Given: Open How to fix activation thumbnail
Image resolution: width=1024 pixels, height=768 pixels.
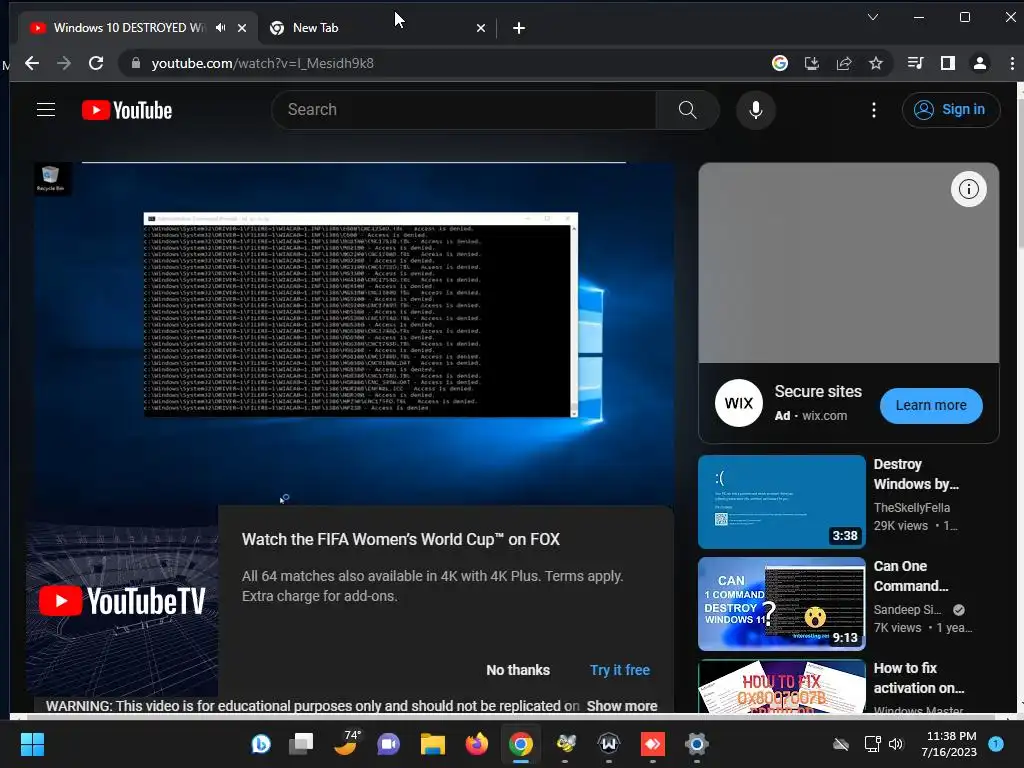Looking at the screenshot, I should pos(782,686).
